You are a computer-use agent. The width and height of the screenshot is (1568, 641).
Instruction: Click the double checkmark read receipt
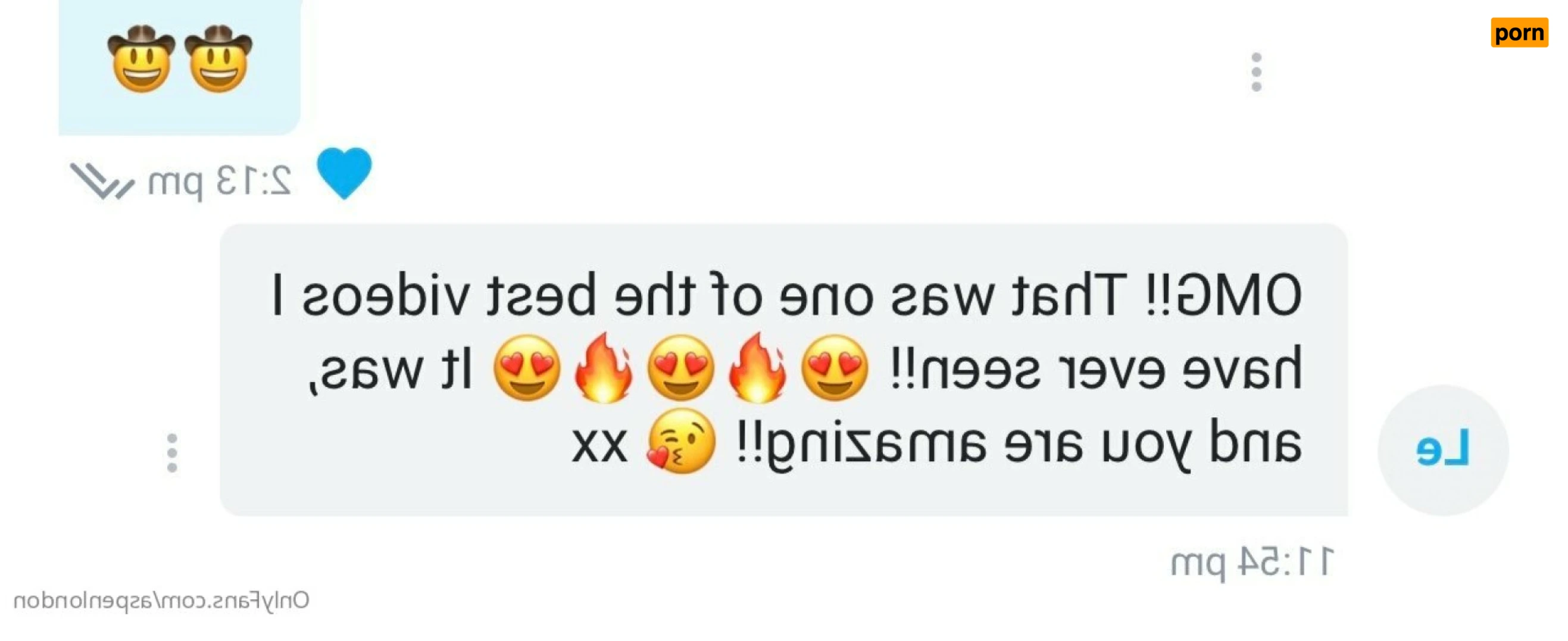click(102, 182)
